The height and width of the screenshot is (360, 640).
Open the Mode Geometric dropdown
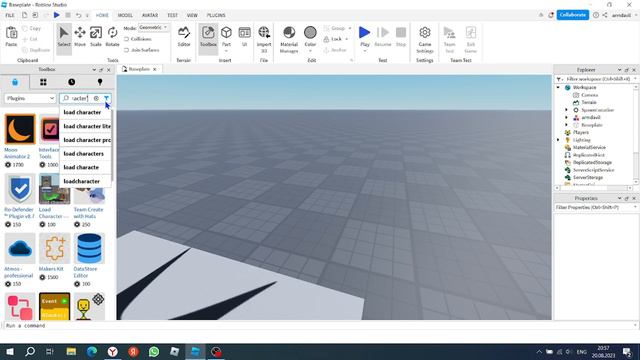pos(153,27)
